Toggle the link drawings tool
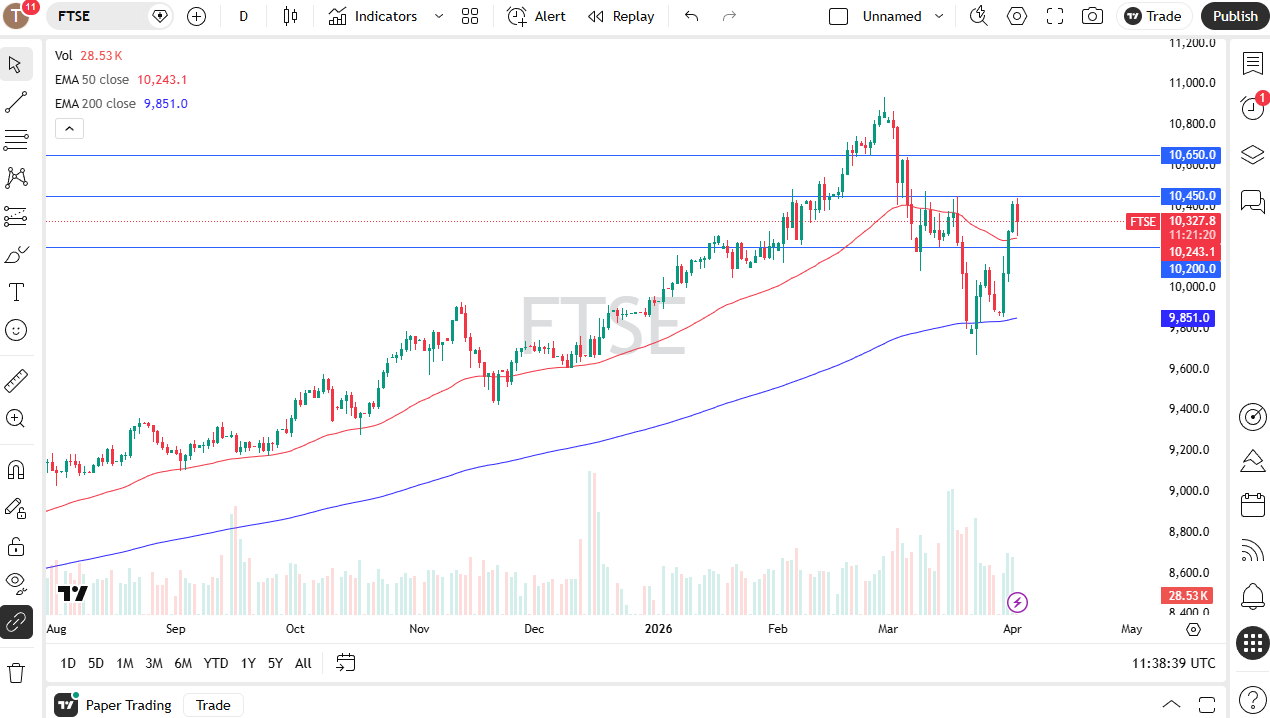This screenshot has height=718, width=1270. pos(16,622)
